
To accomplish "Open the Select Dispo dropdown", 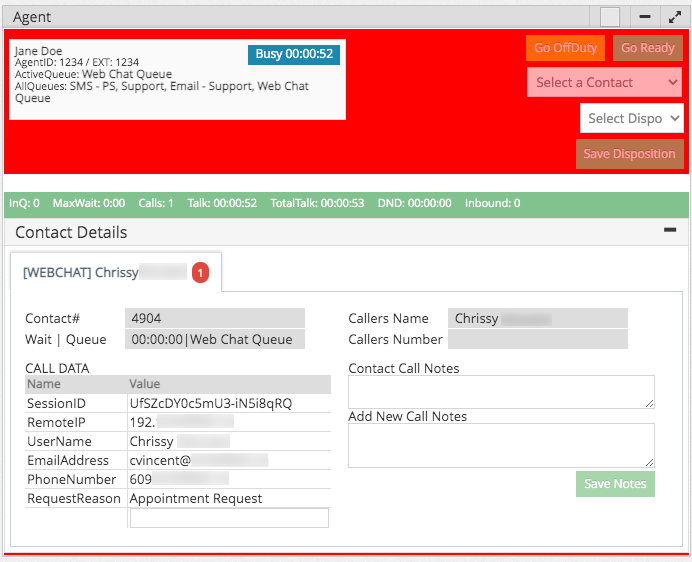I will [x=632, y=118].
